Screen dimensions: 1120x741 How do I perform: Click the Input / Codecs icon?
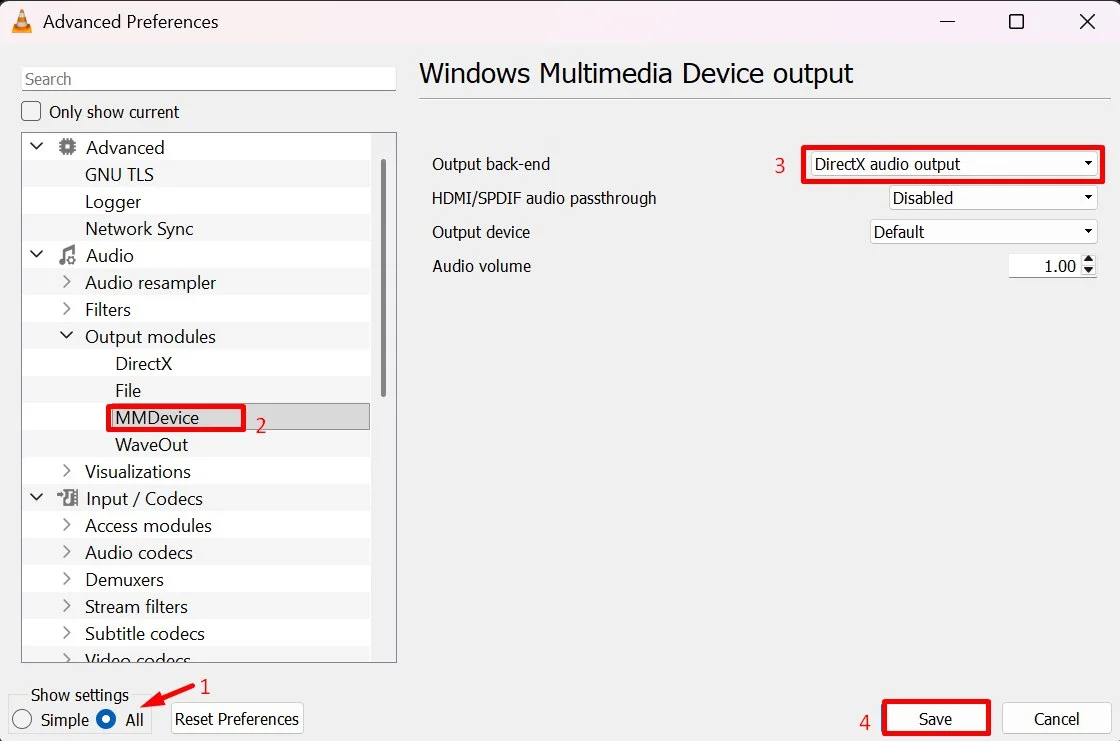(68, 498)
